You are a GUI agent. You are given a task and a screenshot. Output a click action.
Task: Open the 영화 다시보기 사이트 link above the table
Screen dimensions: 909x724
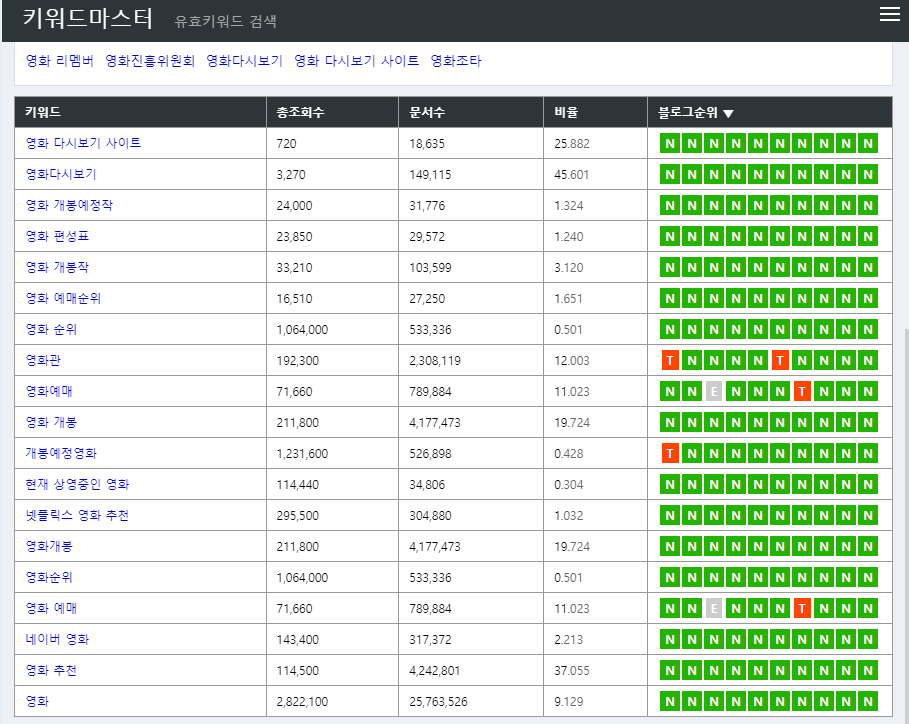pyautogui.click(x=356, y=61)
